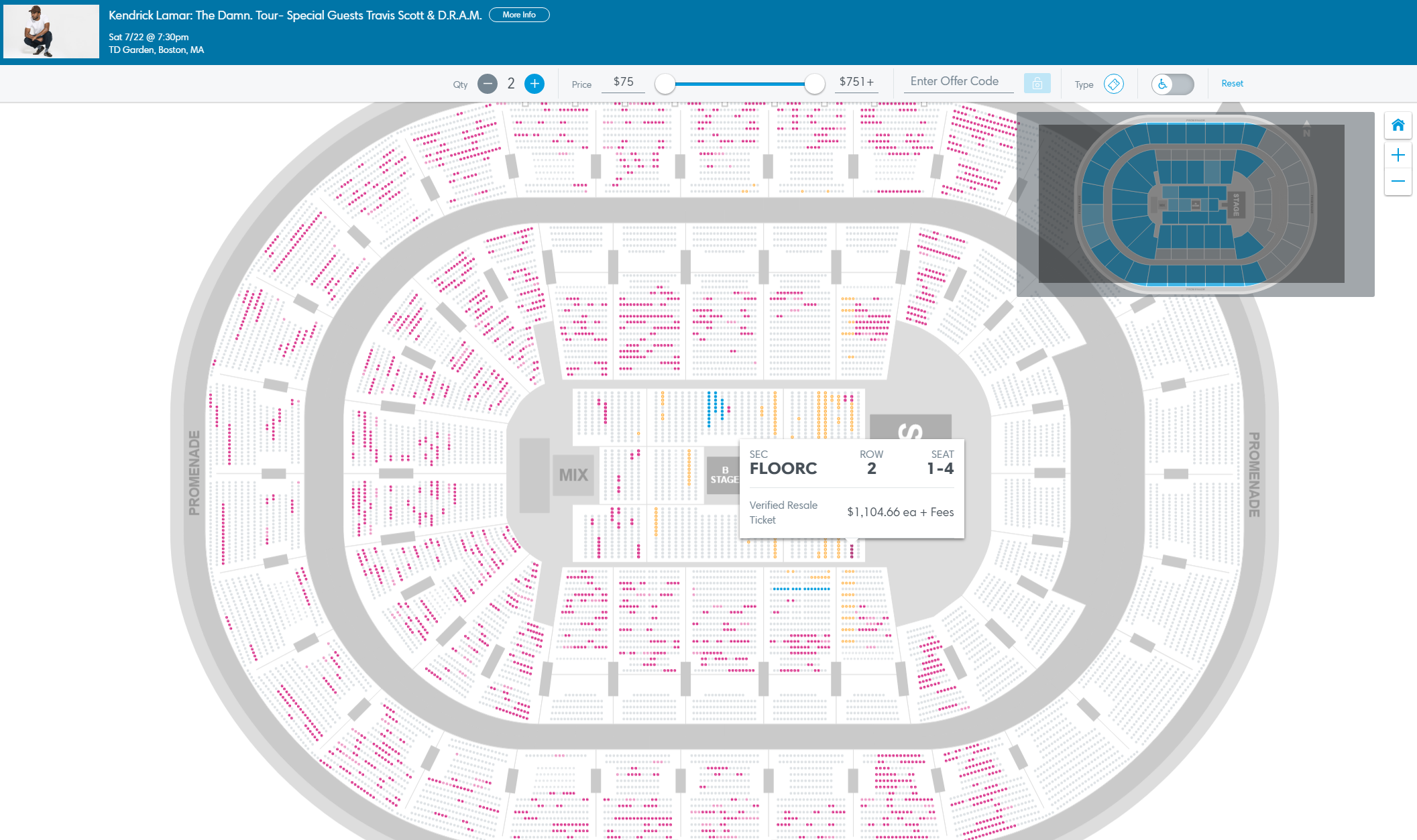Select the maximum price slider handle

pos(814,84)
